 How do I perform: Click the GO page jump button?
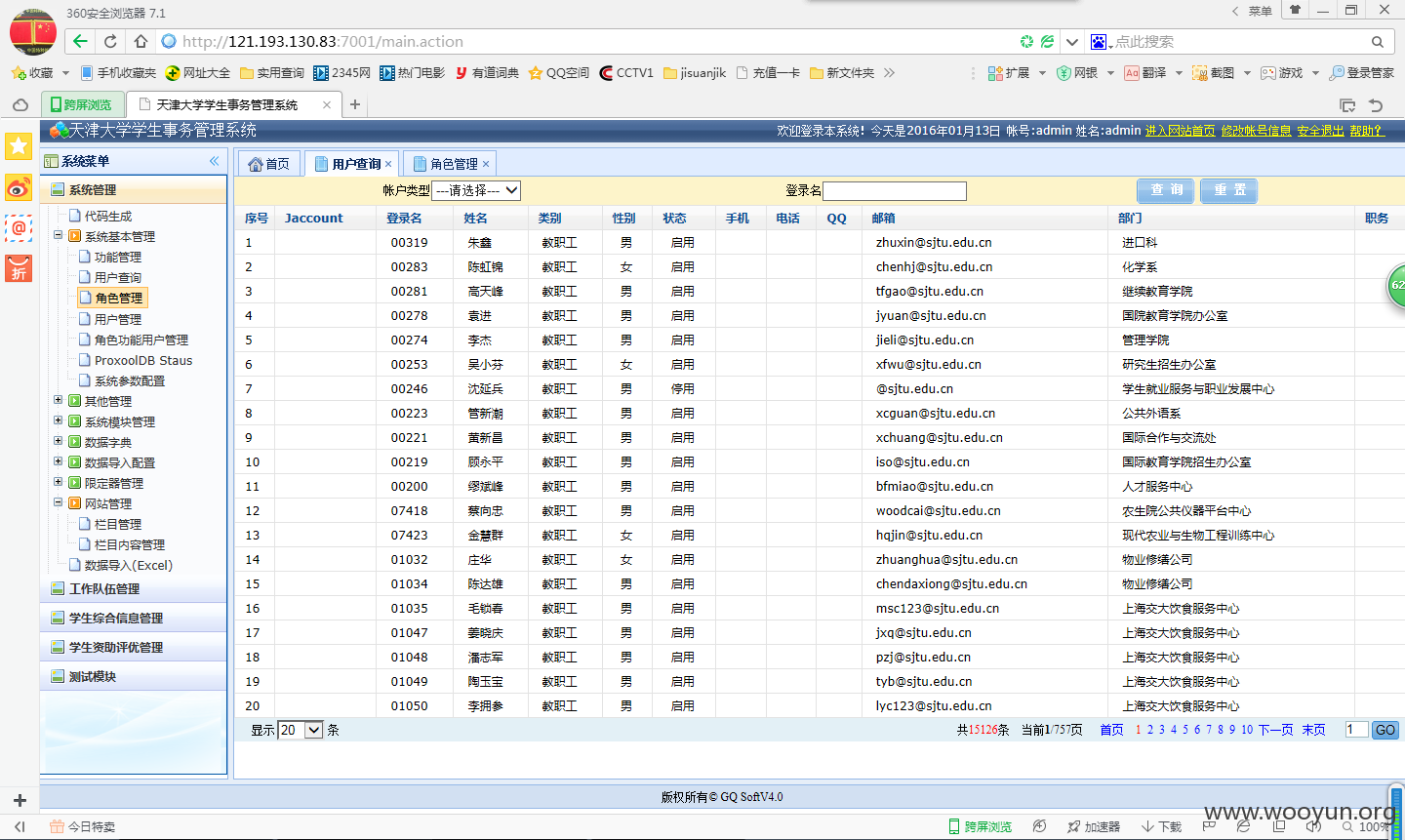click(x=1385, y=730)
